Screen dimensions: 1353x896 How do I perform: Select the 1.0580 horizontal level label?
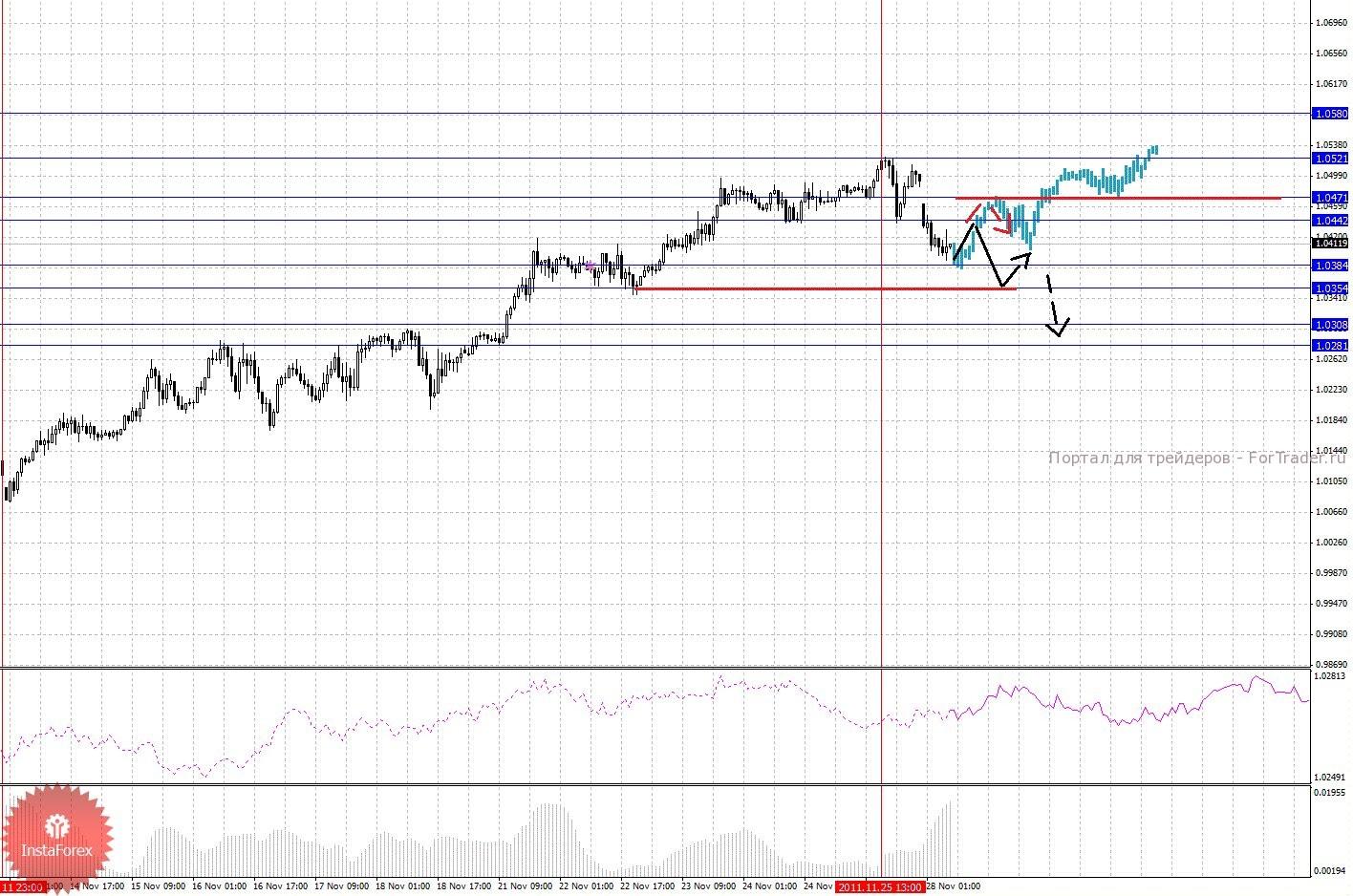click(x=1331, y=114)
